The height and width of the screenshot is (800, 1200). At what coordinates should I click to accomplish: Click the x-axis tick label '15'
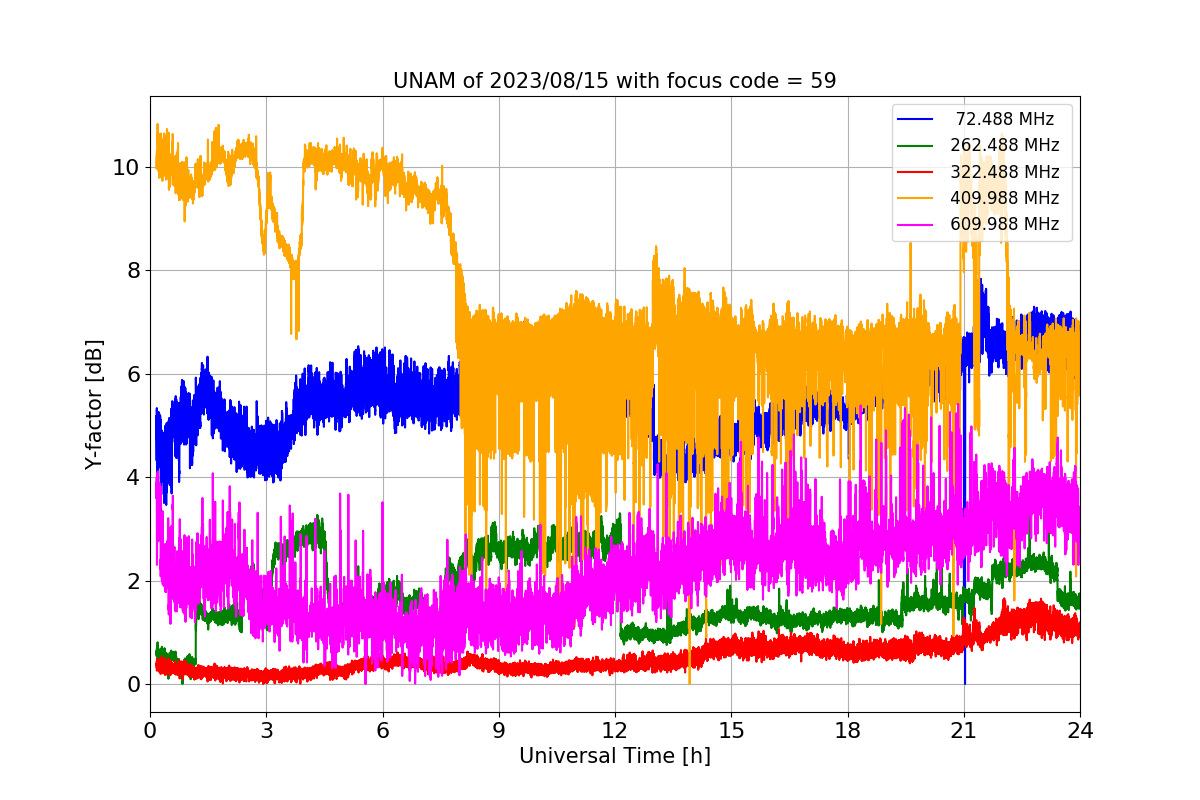click(731, 731)
